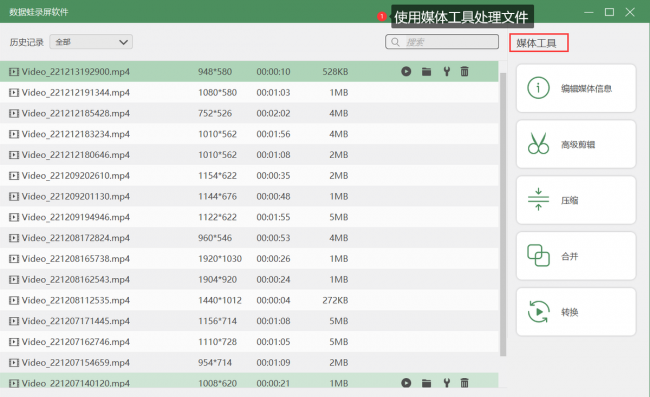
Task: Open 编辑媒体信息 tool card
Action: click(576, 88)
